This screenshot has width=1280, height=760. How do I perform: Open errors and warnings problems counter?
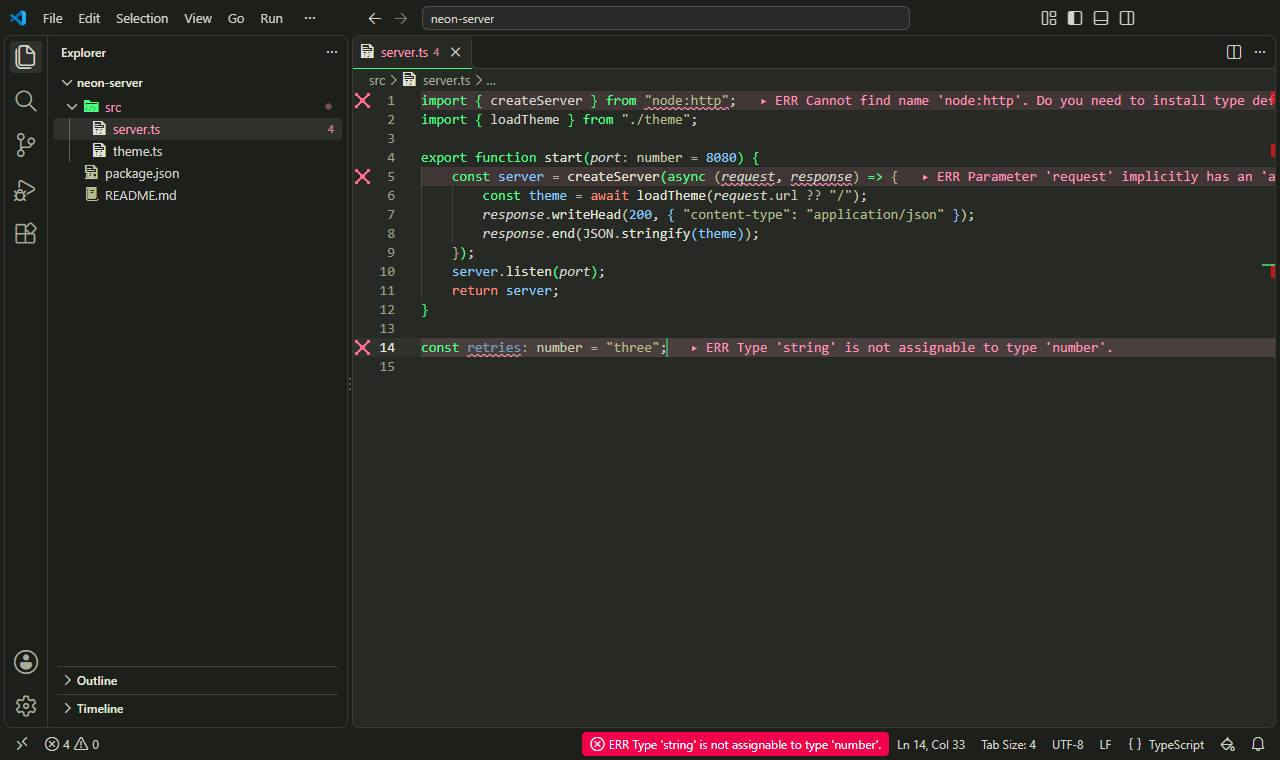click(x=72, y=744)
